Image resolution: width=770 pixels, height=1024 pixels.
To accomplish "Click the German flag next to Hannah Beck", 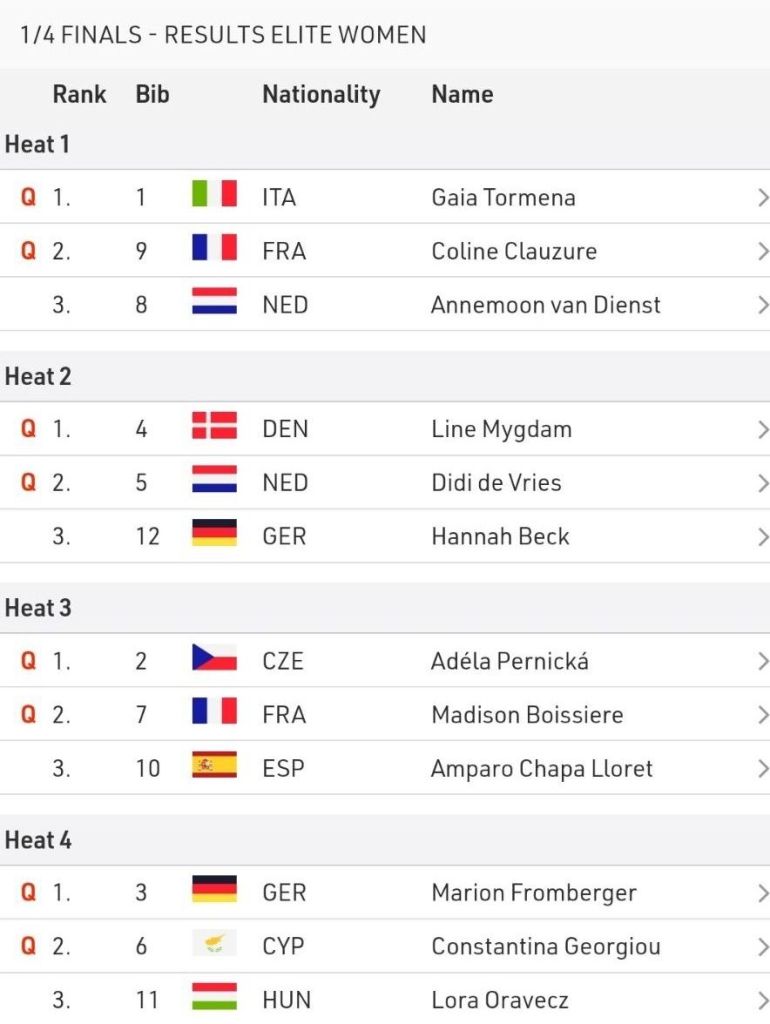I will point(214,535).
